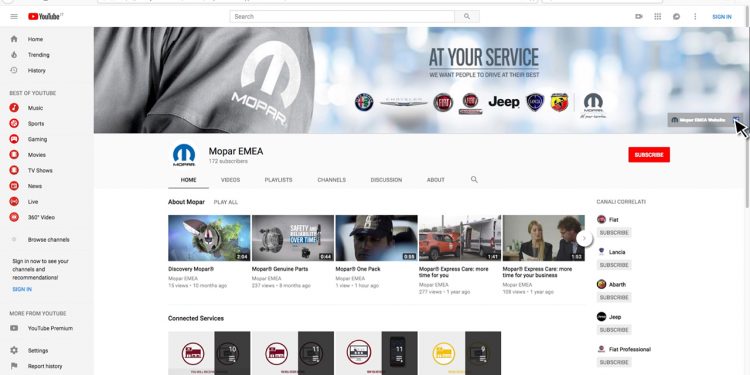750x375 pixels.
Task: Subscribe to the Fiat Professional channel
Action: pos(614,362)
